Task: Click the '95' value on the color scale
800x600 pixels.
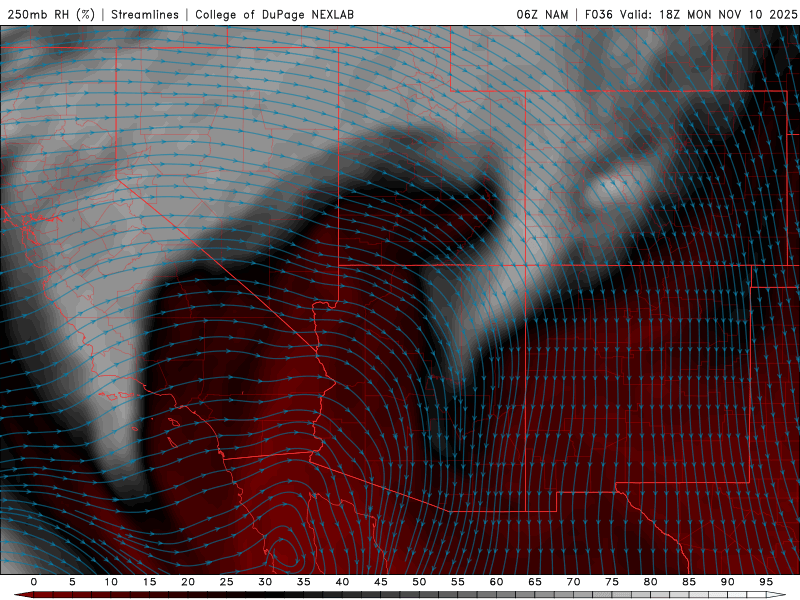Action: click(x=766, y=582)
